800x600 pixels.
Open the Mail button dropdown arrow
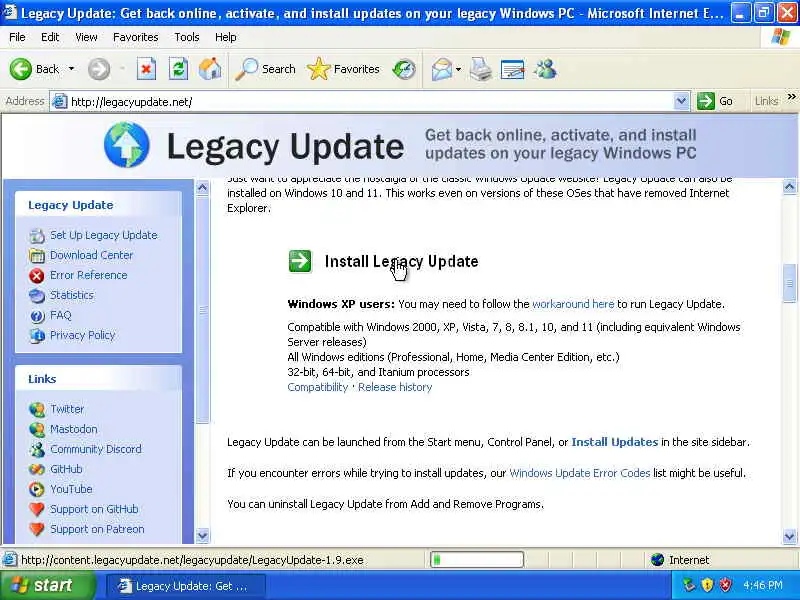tap(458, 69)
